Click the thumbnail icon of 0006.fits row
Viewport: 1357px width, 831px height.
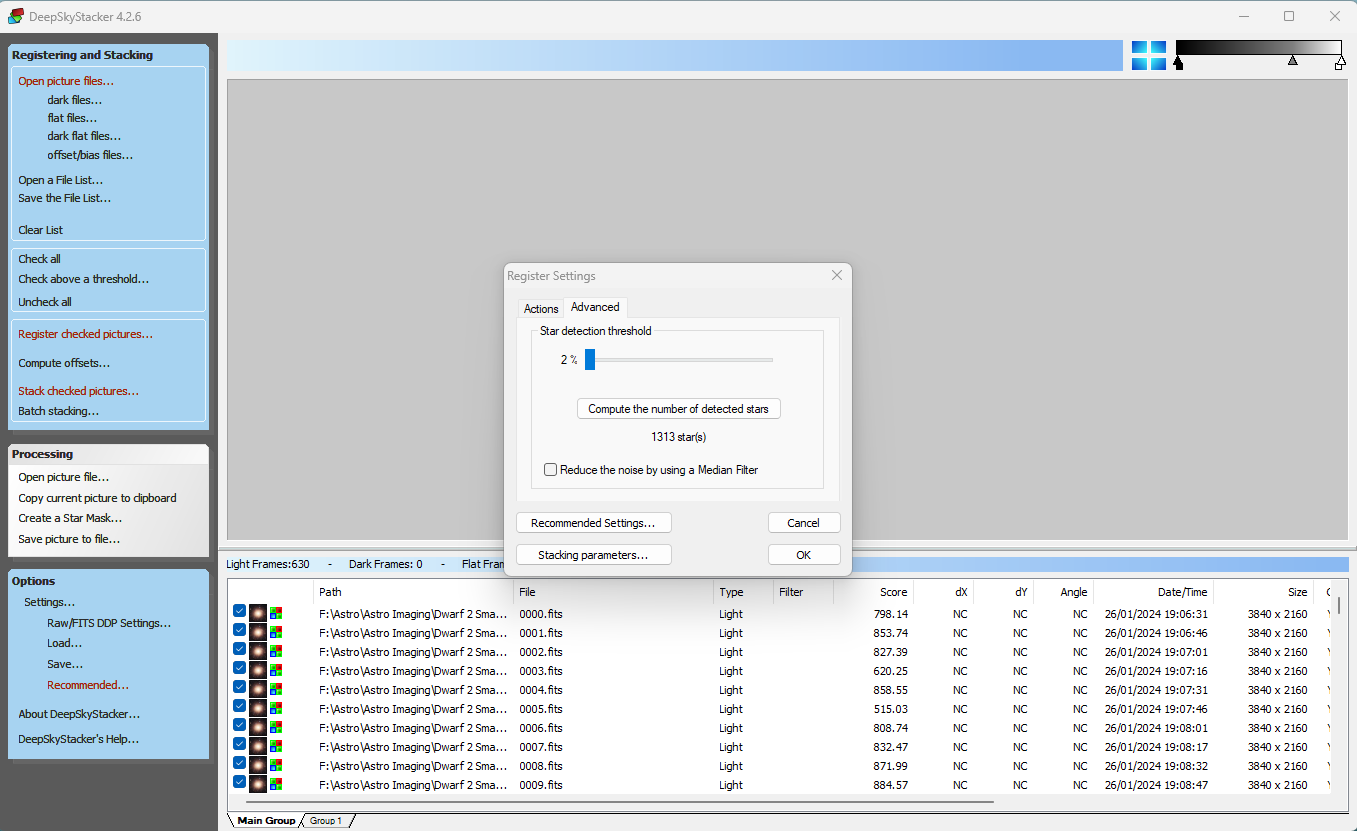pos(258,727)
